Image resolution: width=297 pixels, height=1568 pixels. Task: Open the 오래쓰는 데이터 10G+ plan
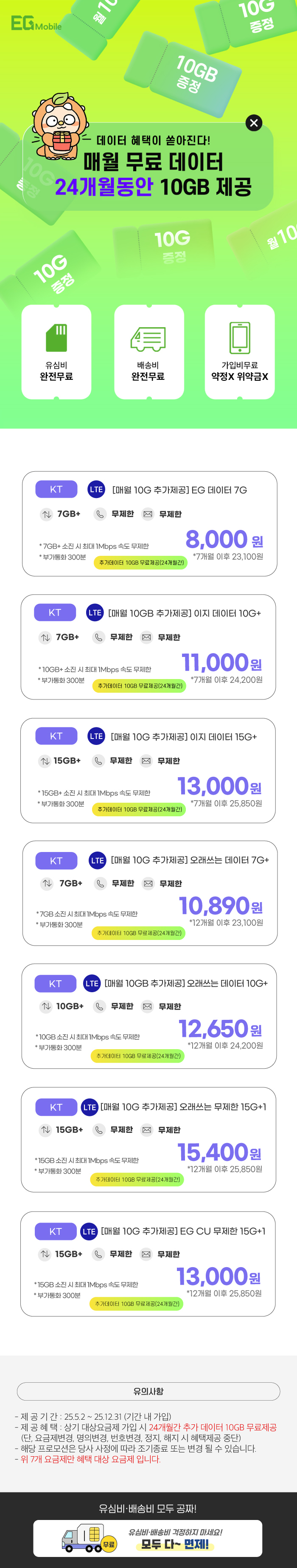149,1016
